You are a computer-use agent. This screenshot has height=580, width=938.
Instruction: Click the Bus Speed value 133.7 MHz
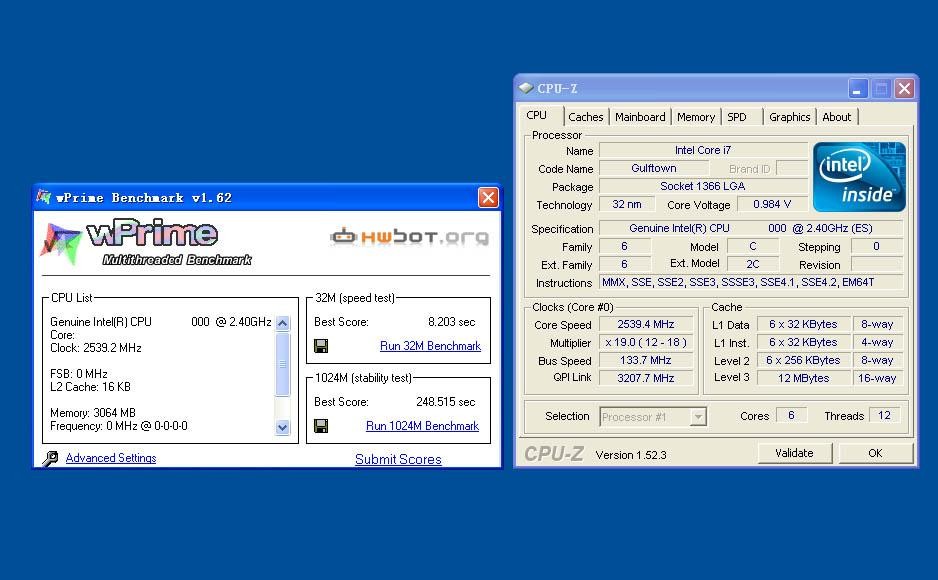coord(646,360)
